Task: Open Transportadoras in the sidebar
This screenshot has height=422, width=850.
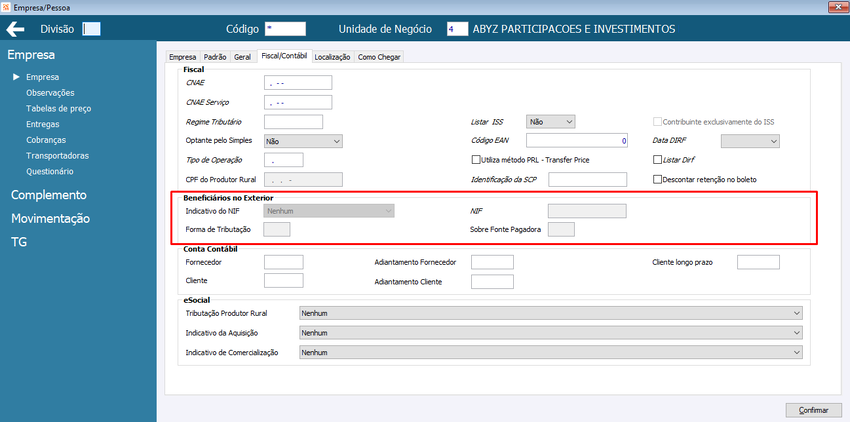Action: pyautogui.click(x=57, y=156)
